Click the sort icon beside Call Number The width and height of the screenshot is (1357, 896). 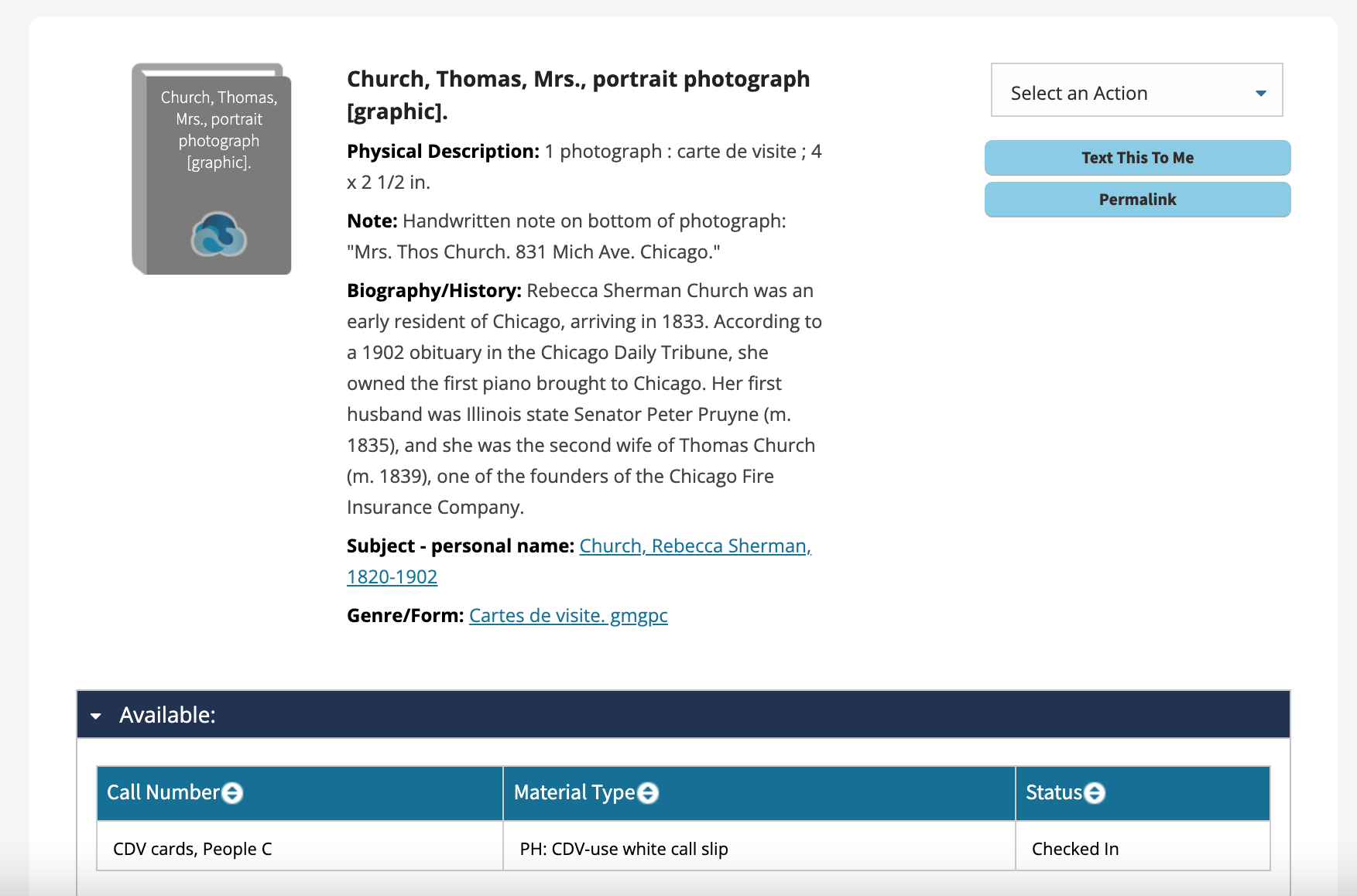(x=232, y=793)
